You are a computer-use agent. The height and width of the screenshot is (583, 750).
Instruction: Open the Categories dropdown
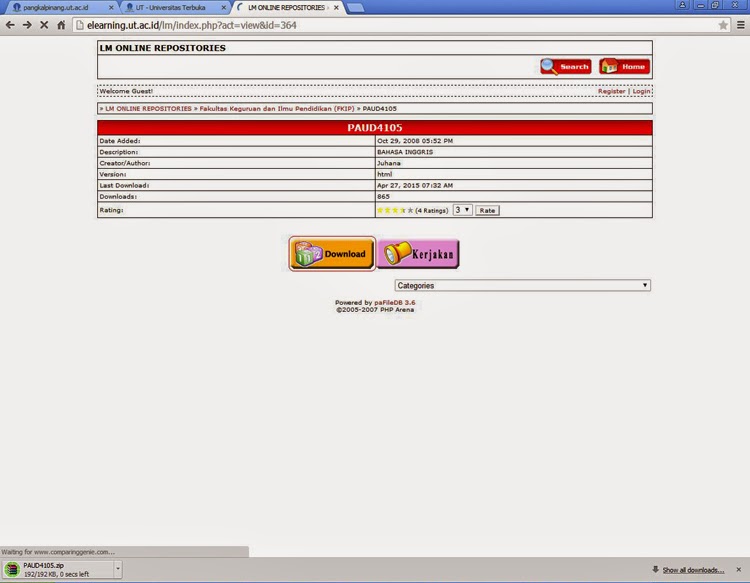pos(522,286)
